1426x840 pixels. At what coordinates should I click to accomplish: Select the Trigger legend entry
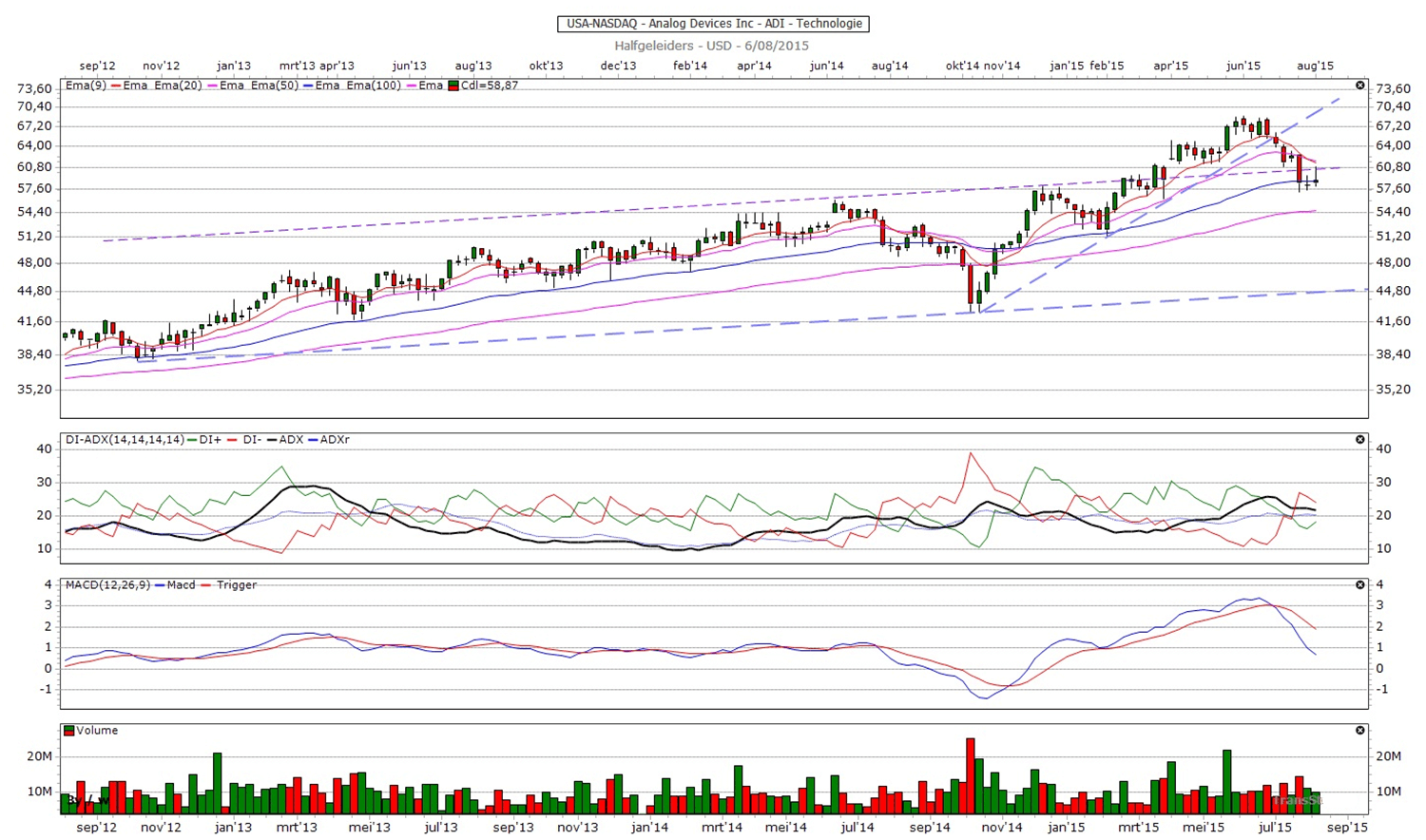[237, 585]
